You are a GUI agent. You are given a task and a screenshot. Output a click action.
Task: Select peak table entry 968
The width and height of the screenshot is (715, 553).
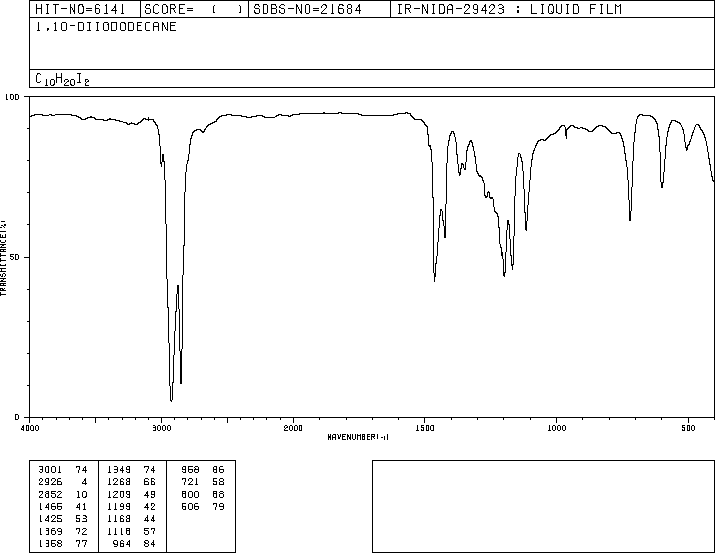(x=190, y=470)
